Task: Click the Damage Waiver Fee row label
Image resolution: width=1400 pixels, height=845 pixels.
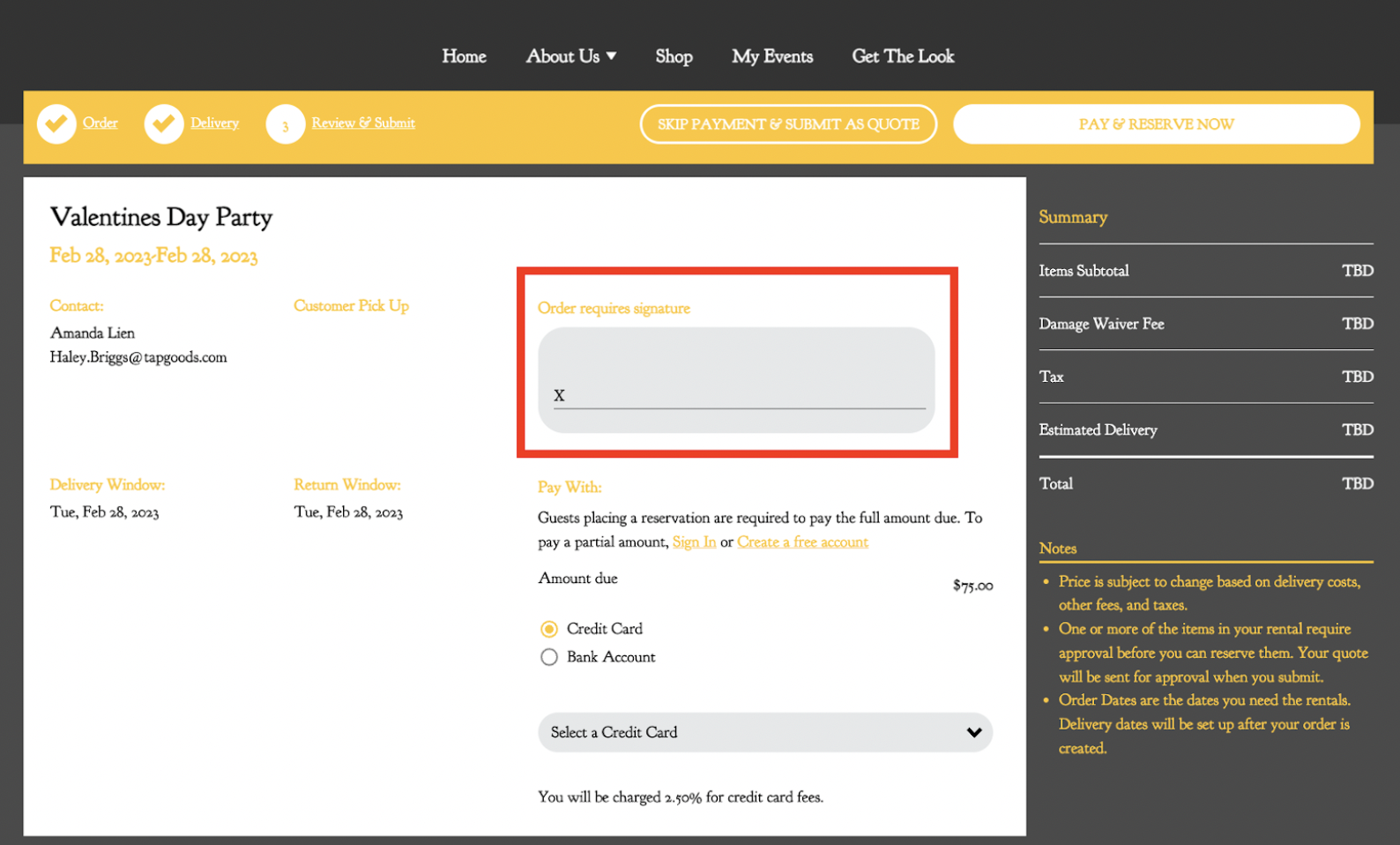Action: click(1101, 324)
